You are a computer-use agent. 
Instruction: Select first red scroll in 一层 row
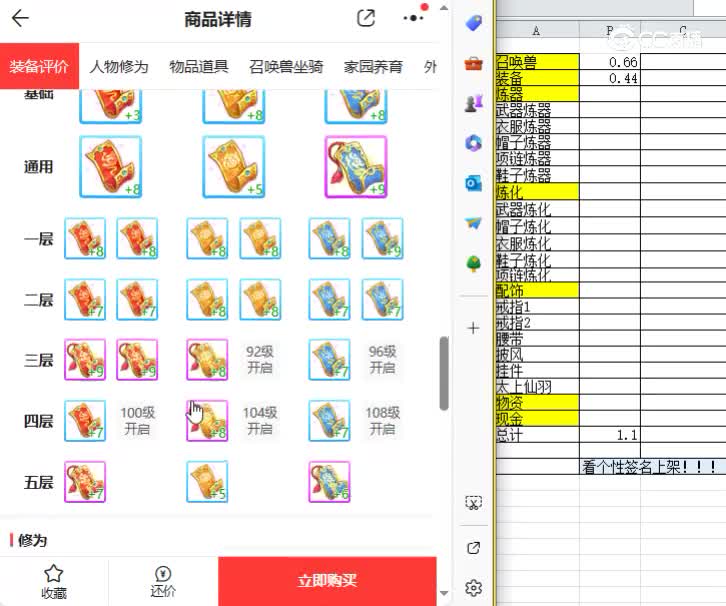85,238
